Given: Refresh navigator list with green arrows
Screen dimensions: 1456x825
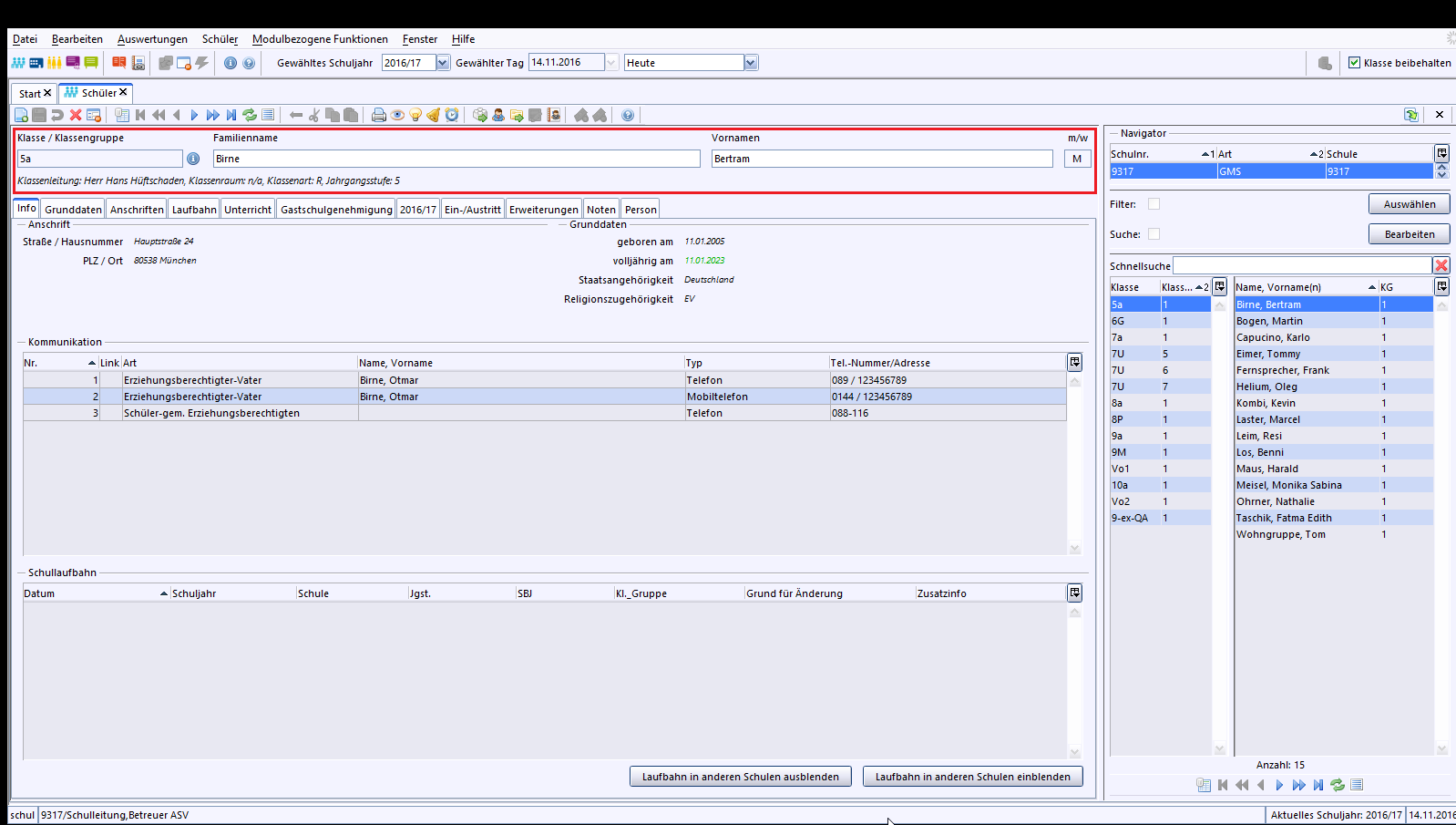Looking at the screenshot, I should (x=1338, y=785).
